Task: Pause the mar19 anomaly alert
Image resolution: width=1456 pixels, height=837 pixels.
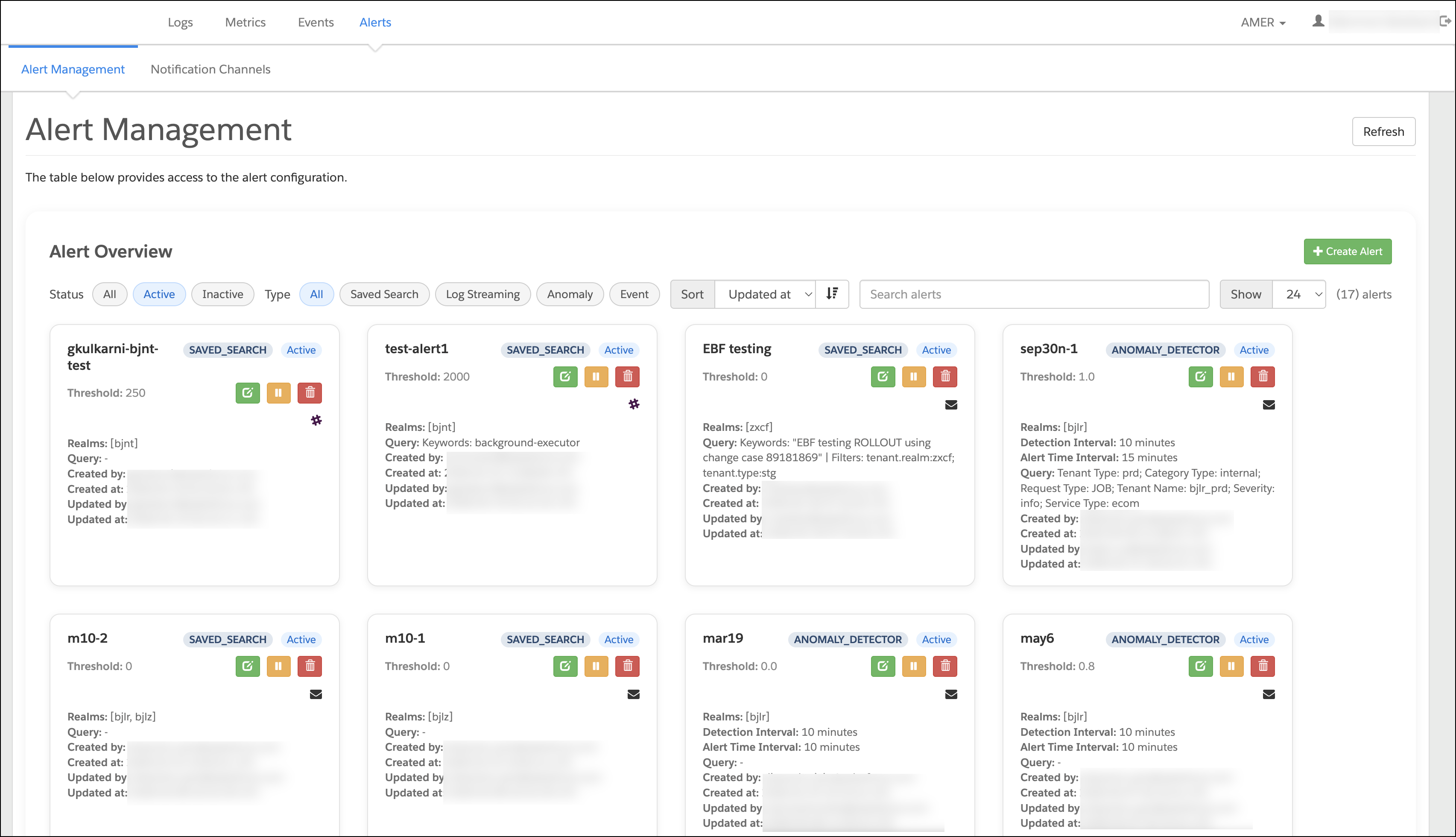Action: coord(914,666)
